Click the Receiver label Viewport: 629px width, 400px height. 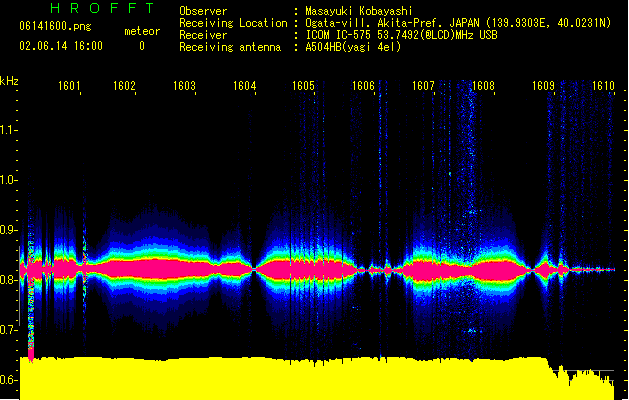click(x=203, y=35)
